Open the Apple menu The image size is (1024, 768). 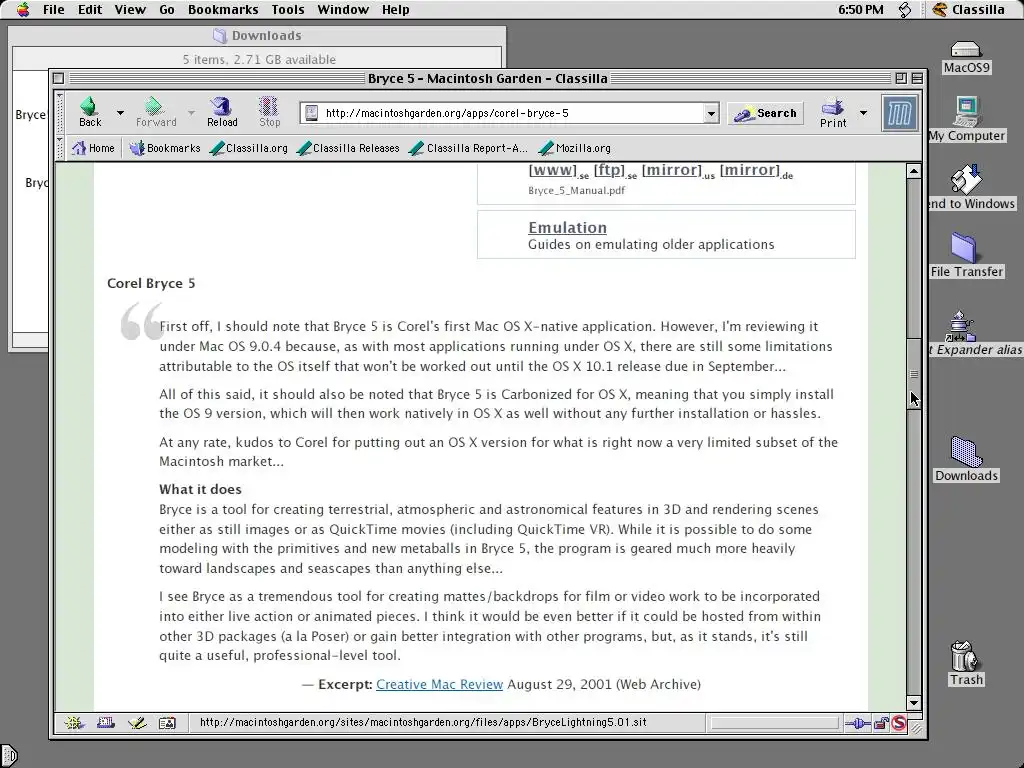point(23,9)
